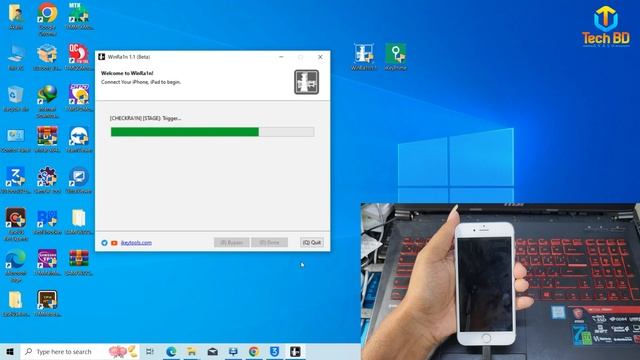Viewport: 640px width, 360px height.
Task: Open the MTK tool desktop shortcut
Action: point(79,16)
